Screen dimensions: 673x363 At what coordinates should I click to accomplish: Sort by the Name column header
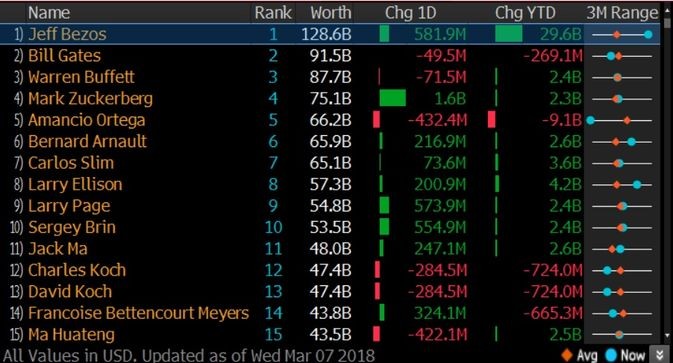point(49,12)
